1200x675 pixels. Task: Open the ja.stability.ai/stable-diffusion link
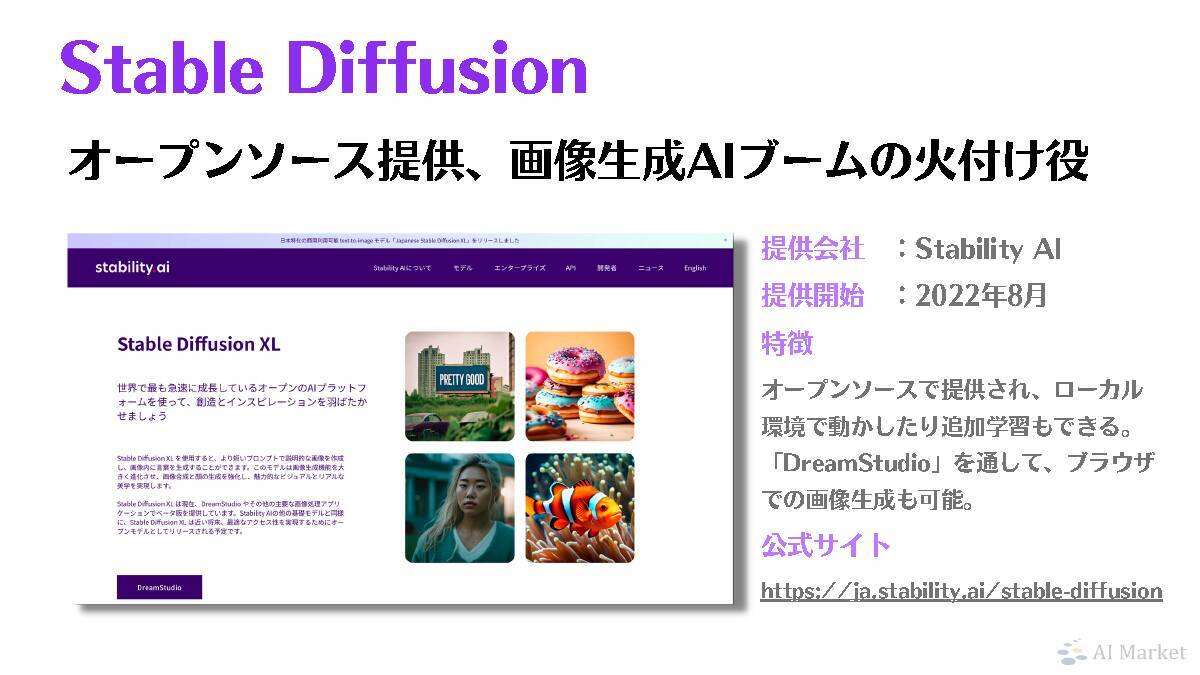961,590
